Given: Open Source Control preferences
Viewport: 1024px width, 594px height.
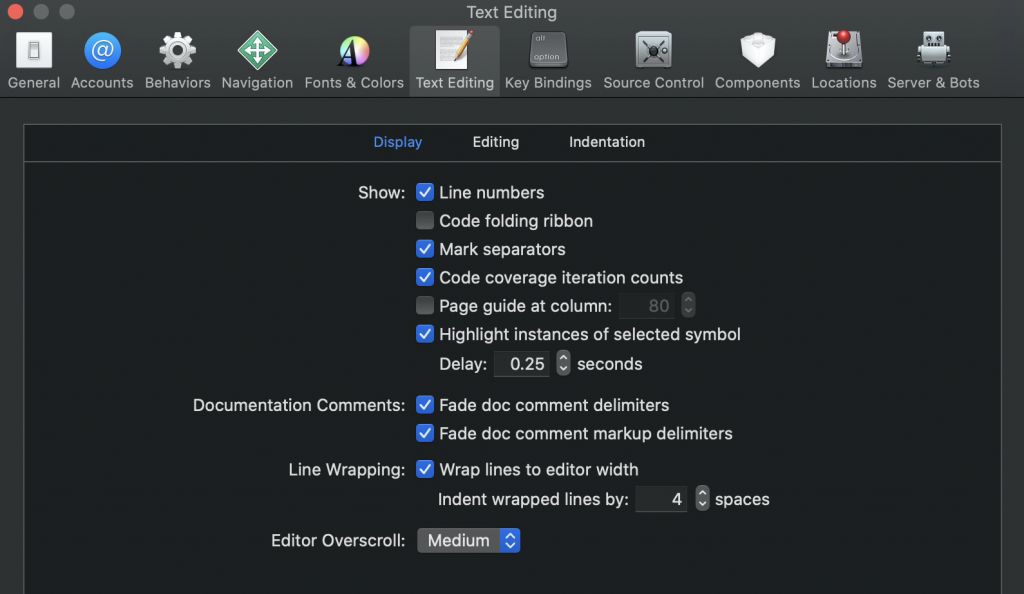Looking at the screenshot, I should coord(654,61).
